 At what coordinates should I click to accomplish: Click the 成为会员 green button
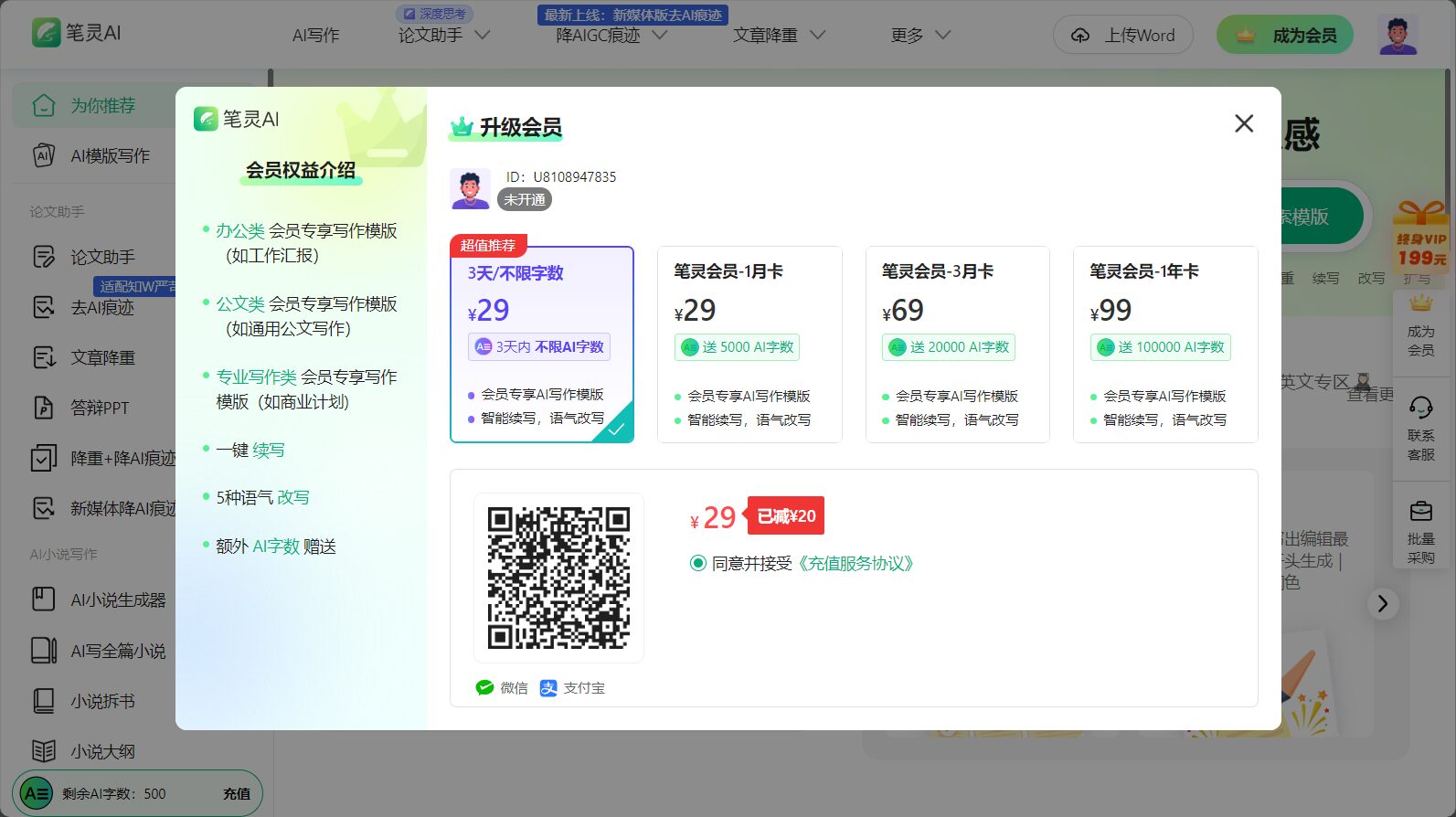(x=1285, y=36)
